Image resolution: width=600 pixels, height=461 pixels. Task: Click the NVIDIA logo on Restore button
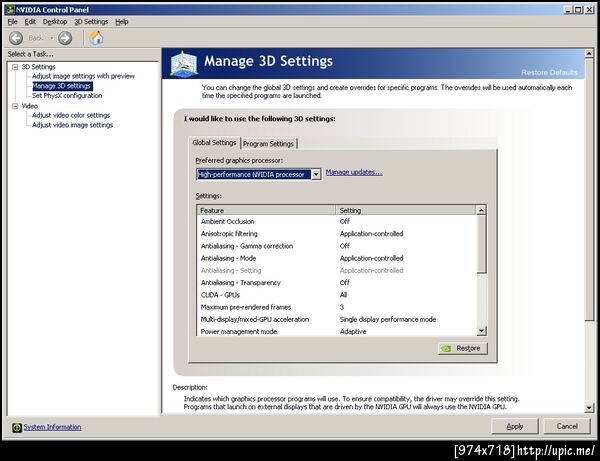click(x=446, y=348)
